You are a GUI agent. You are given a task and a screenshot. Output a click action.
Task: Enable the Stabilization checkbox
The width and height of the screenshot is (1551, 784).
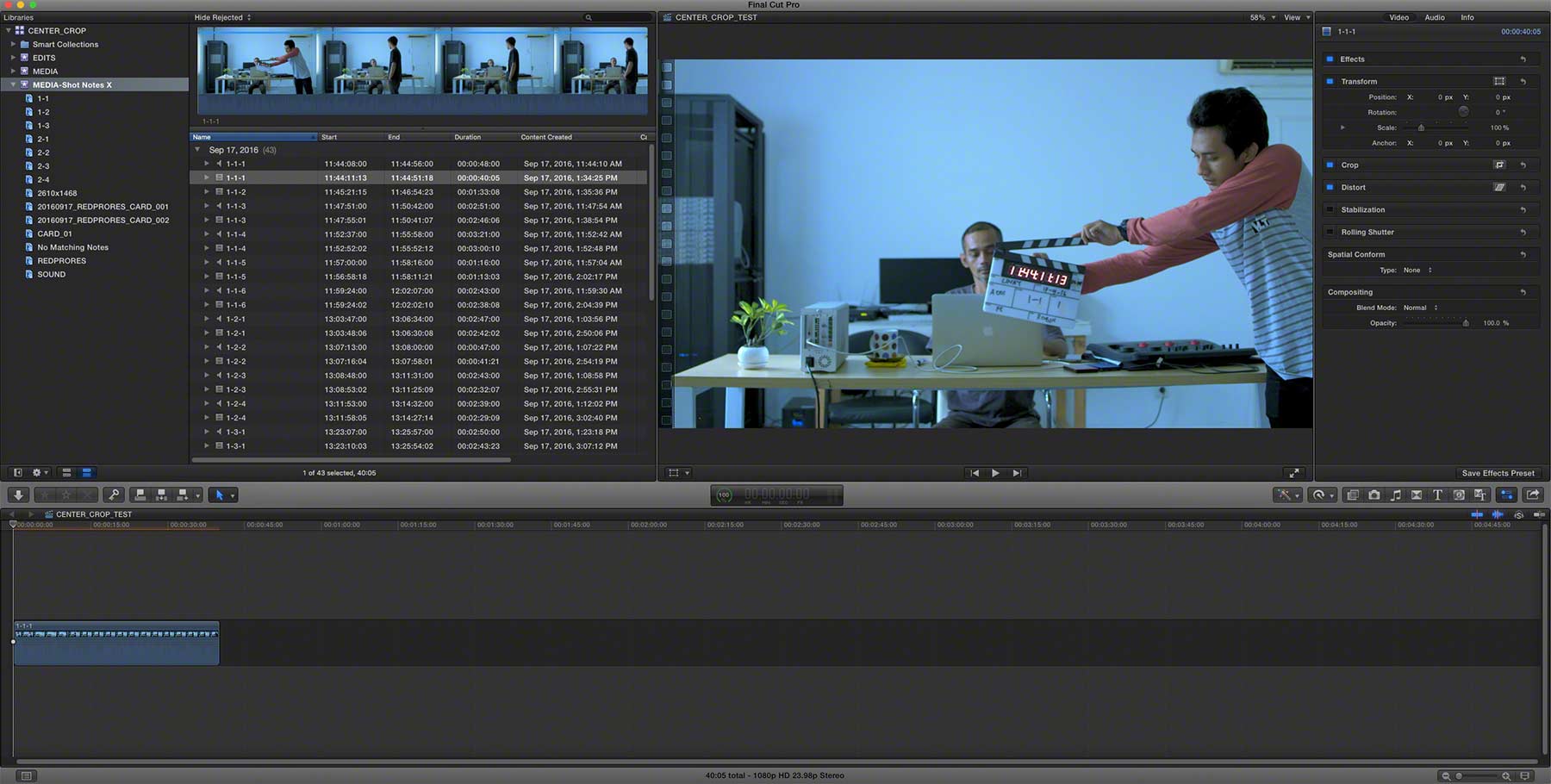(x=1330, y=209)
